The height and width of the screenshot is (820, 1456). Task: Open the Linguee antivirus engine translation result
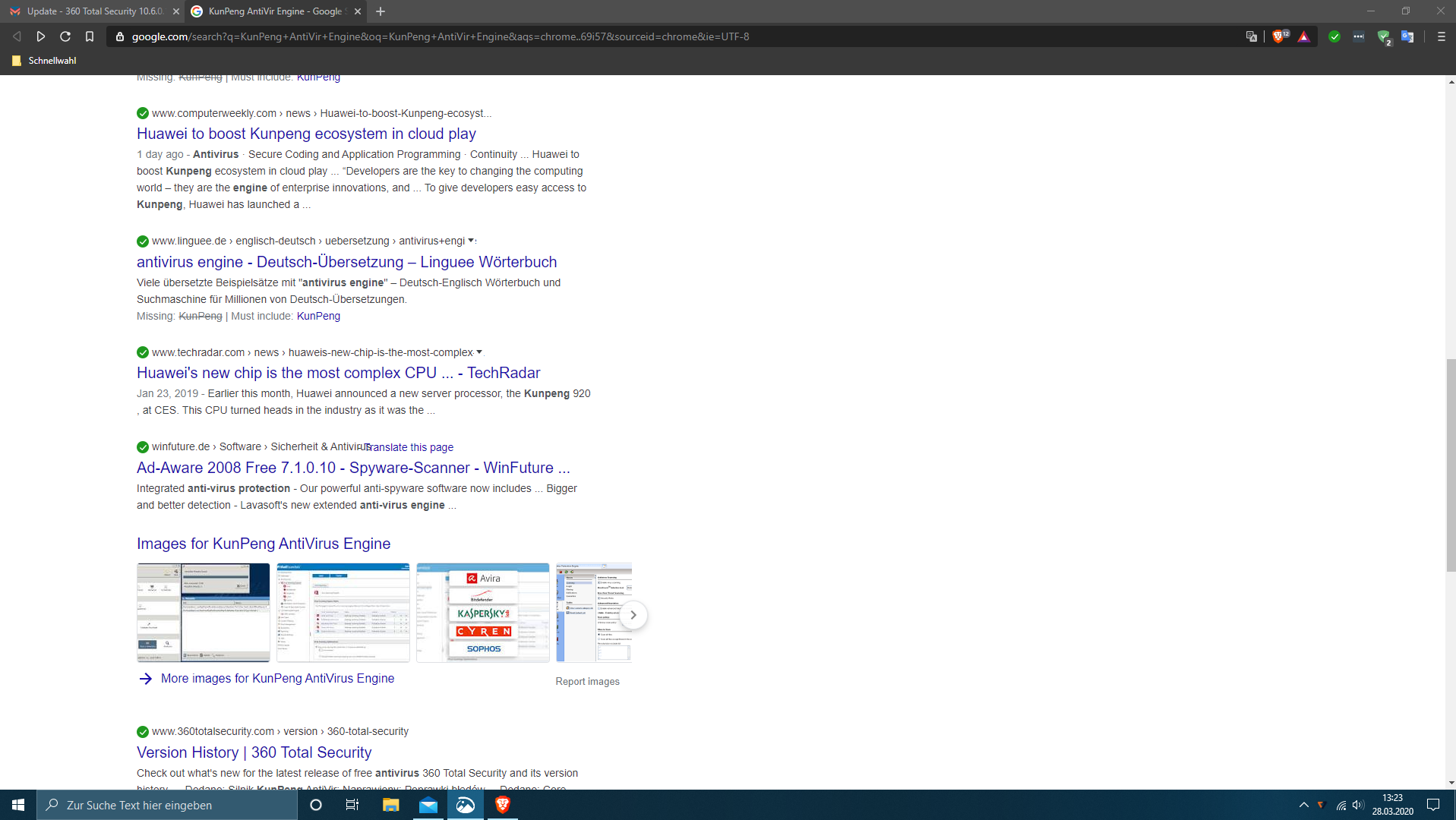point(346,262)
